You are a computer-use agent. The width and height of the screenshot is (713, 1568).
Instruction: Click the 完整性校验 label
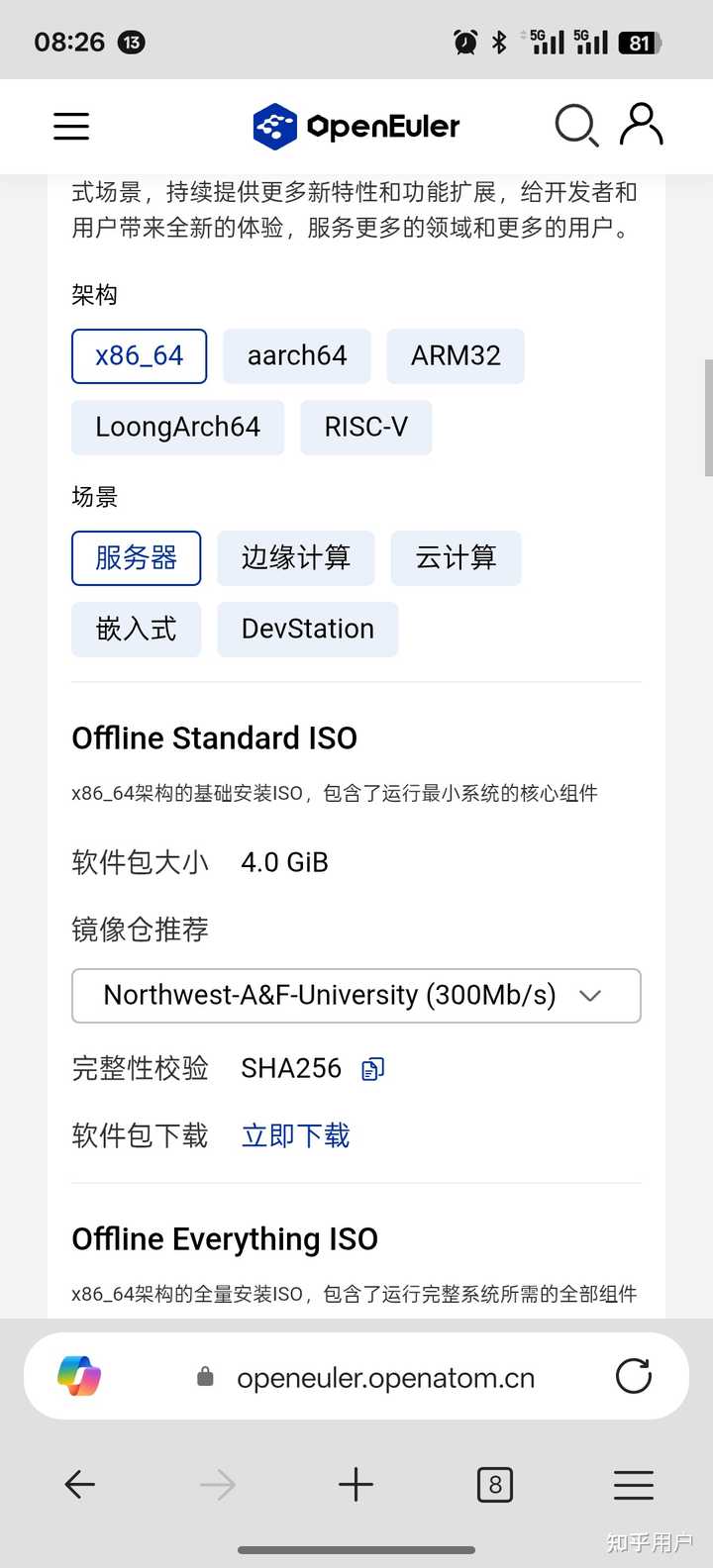pyautogui.click(x=140, y=1068)
